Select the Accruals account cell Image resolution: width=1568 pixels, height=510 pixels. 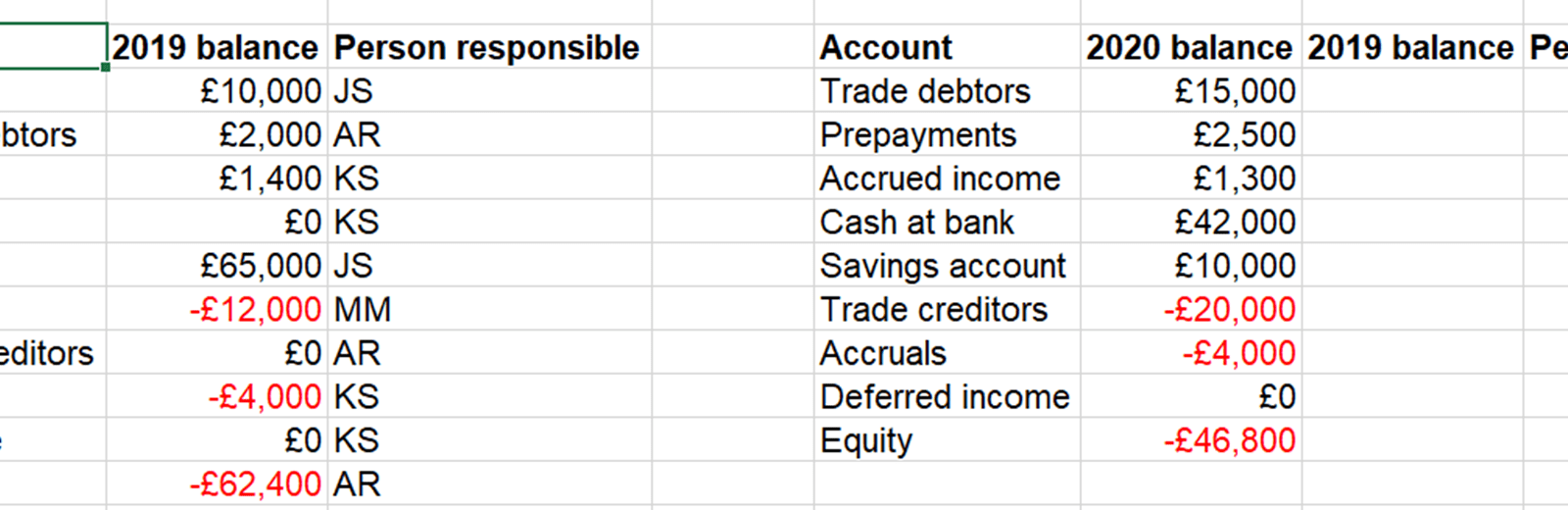883,353
